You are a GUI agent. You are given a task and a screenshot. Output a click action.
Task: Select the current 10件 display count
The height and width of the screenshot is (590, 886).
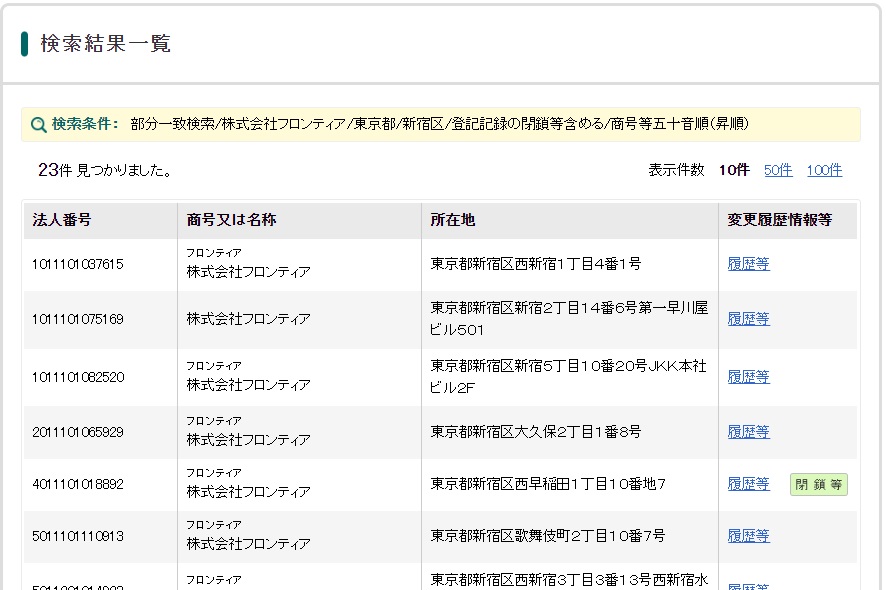click(x=734, y=170)
